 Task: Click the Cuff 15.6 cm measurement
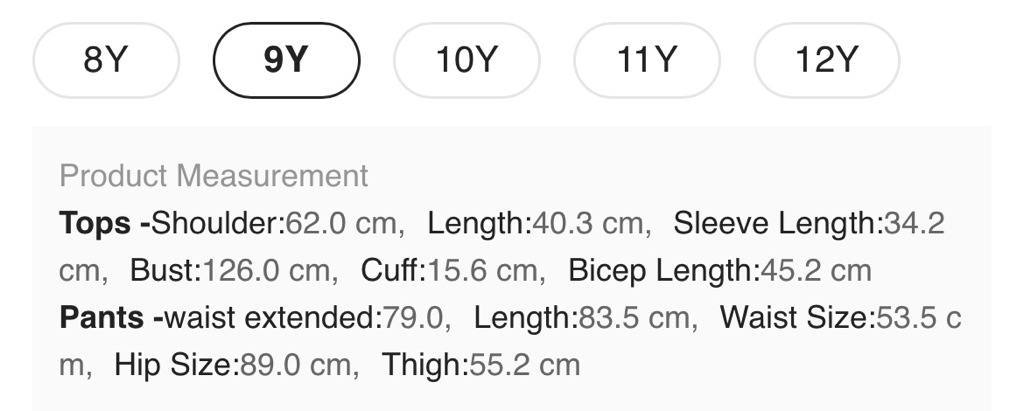tap(452, 270)
